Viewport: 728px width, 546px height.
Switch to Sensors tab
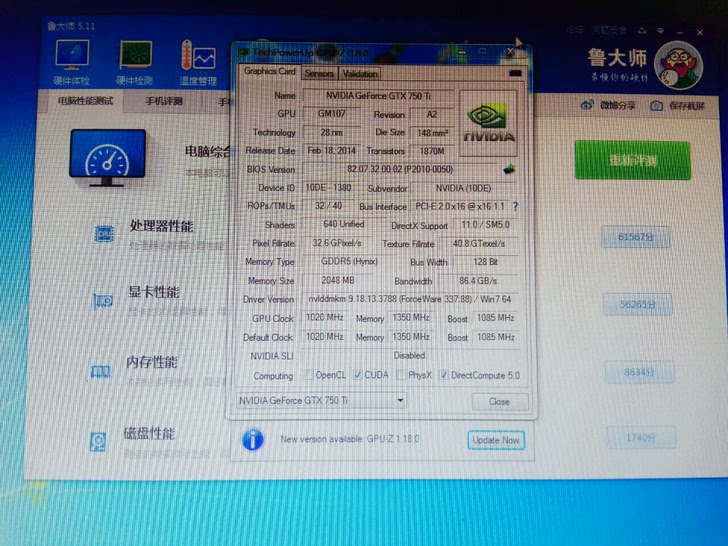(319, 73)
